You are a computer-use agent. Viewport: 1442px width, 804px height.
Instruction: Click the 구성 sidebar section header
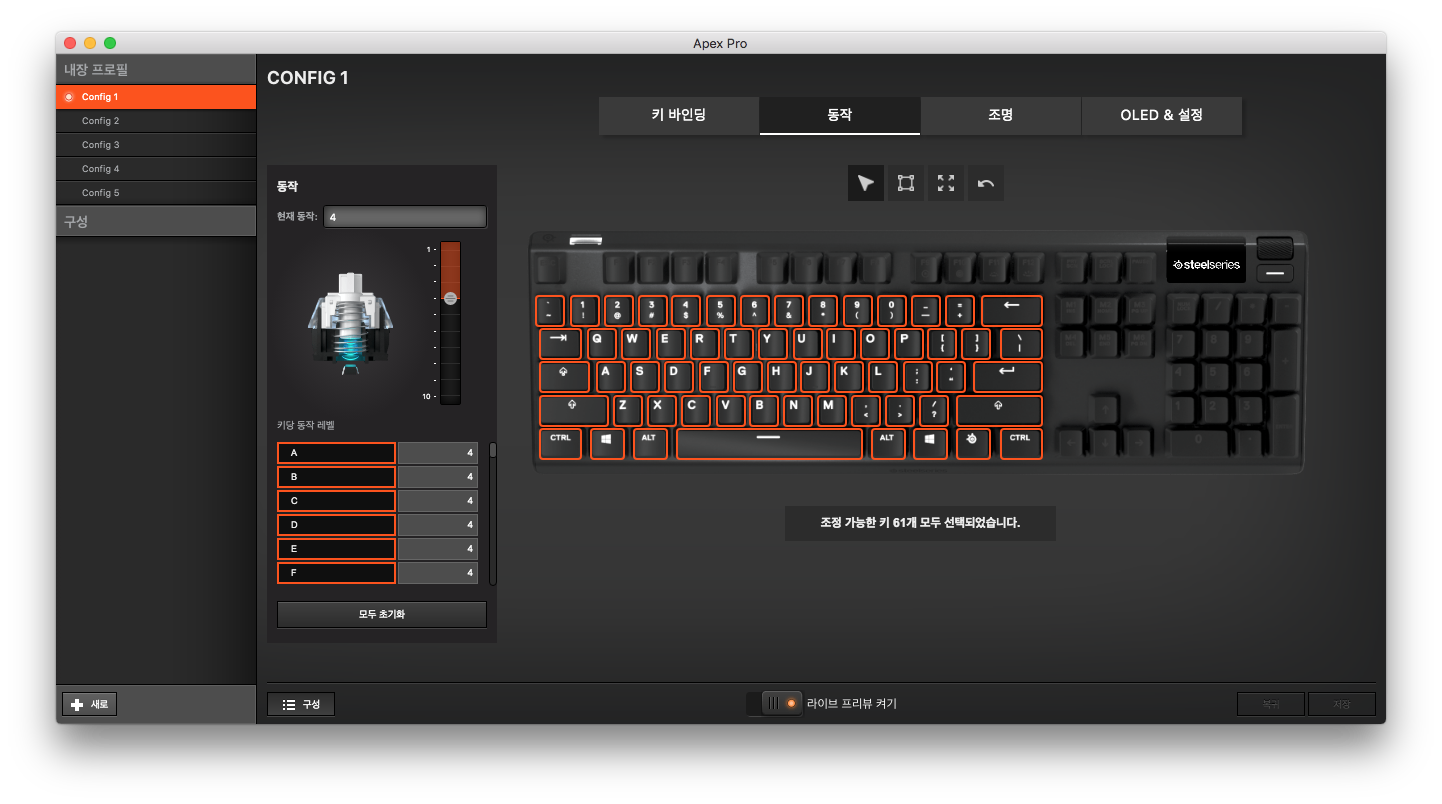click(x=156, y=221)
